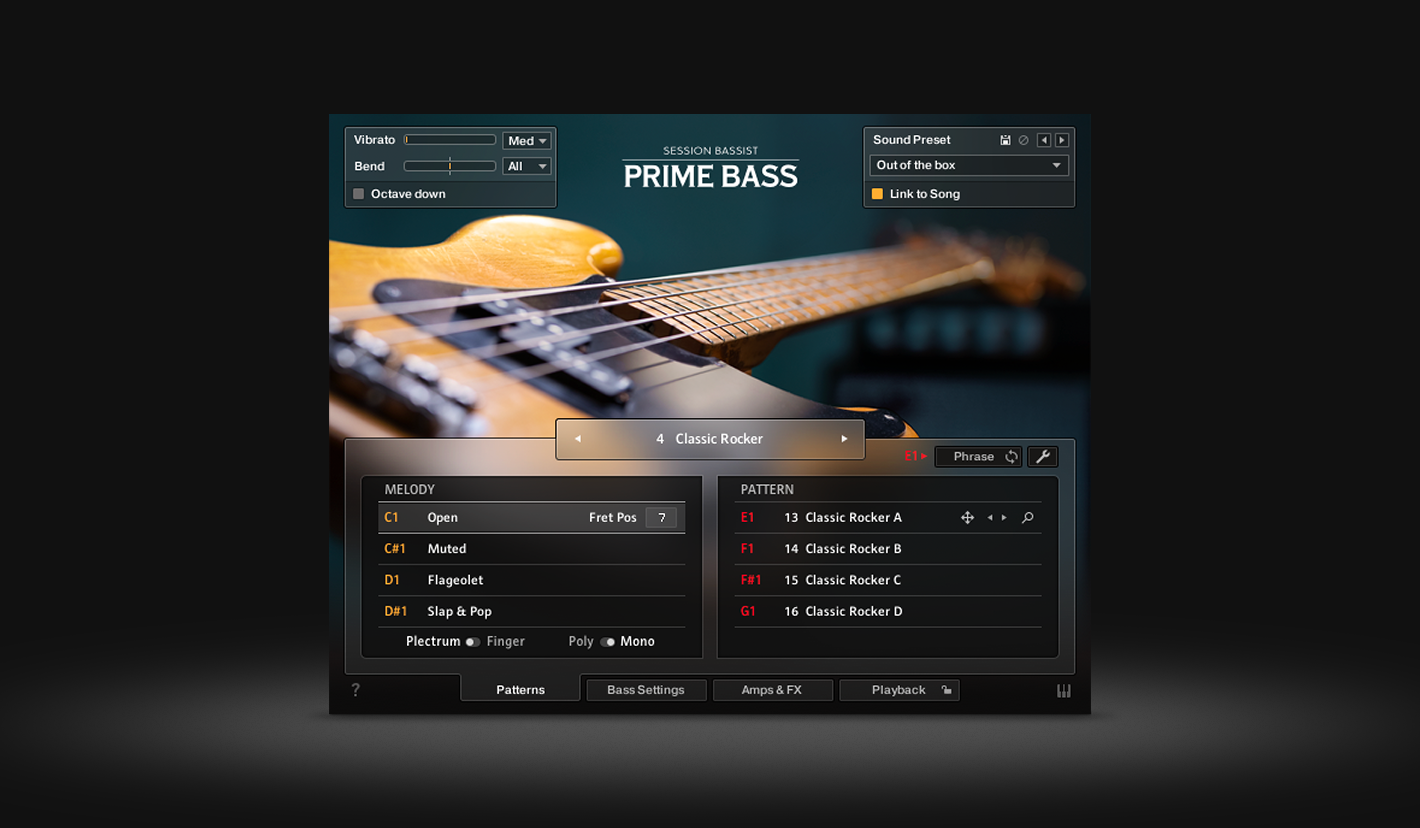Enable the Octave down checkbox
1420x828 pixels.
[x=359, y=194]
